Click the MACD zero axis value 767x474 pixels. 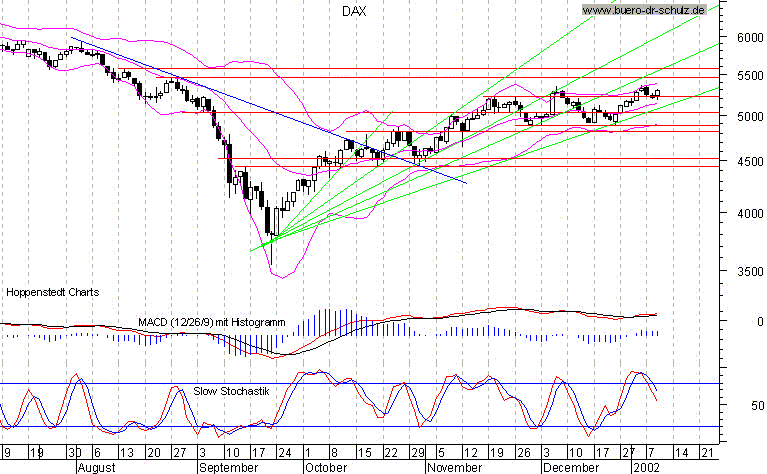click(760, 322)
